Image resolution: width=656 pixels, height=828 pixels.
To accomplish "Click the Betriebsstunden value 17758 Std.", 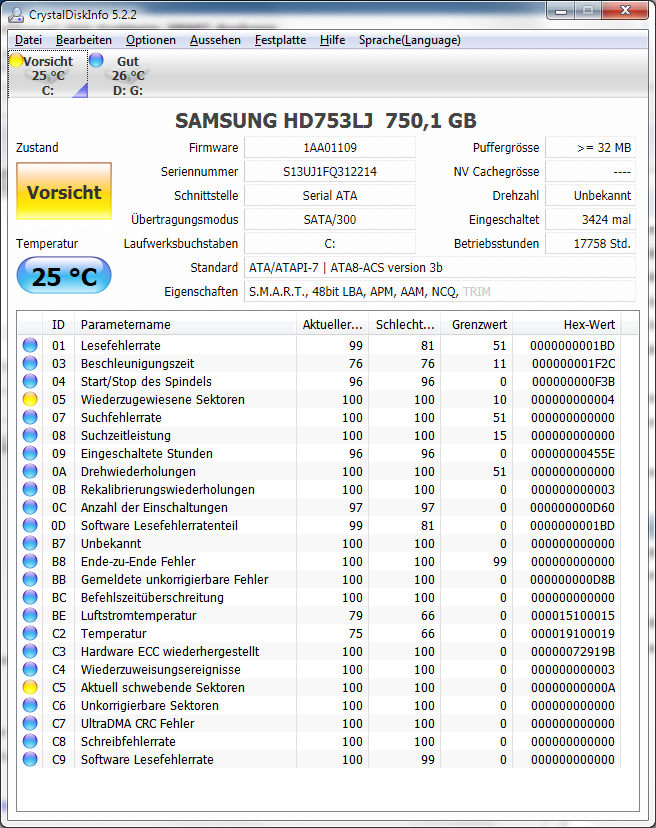I will (590, 244).
